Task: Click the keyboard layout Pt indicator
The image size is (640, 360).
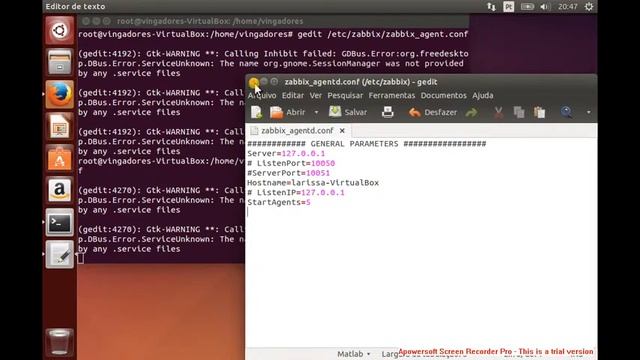Action: [509, 7]
